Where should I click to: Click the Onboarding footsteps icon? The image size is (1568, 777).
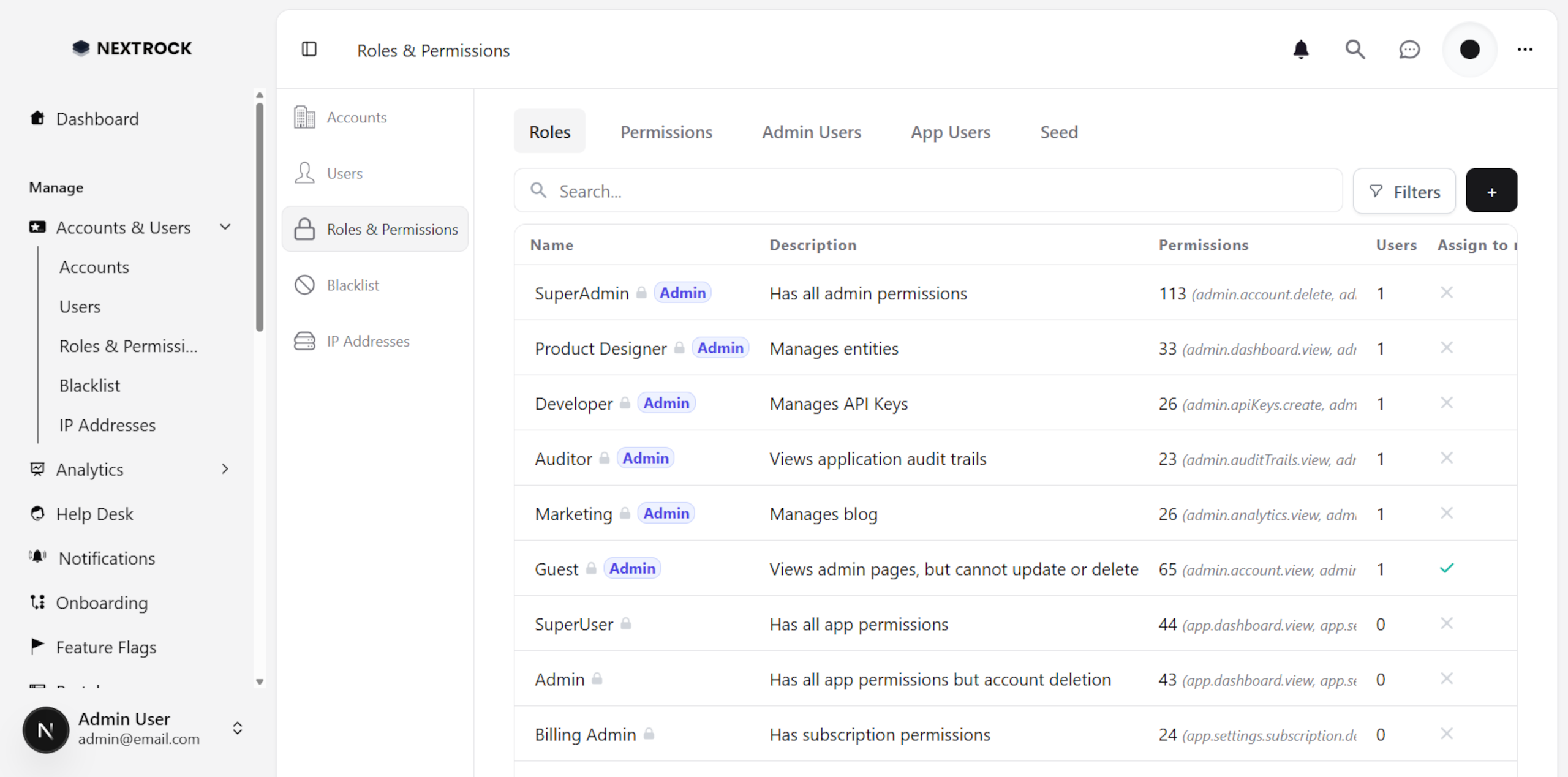(x=37, y=602)
